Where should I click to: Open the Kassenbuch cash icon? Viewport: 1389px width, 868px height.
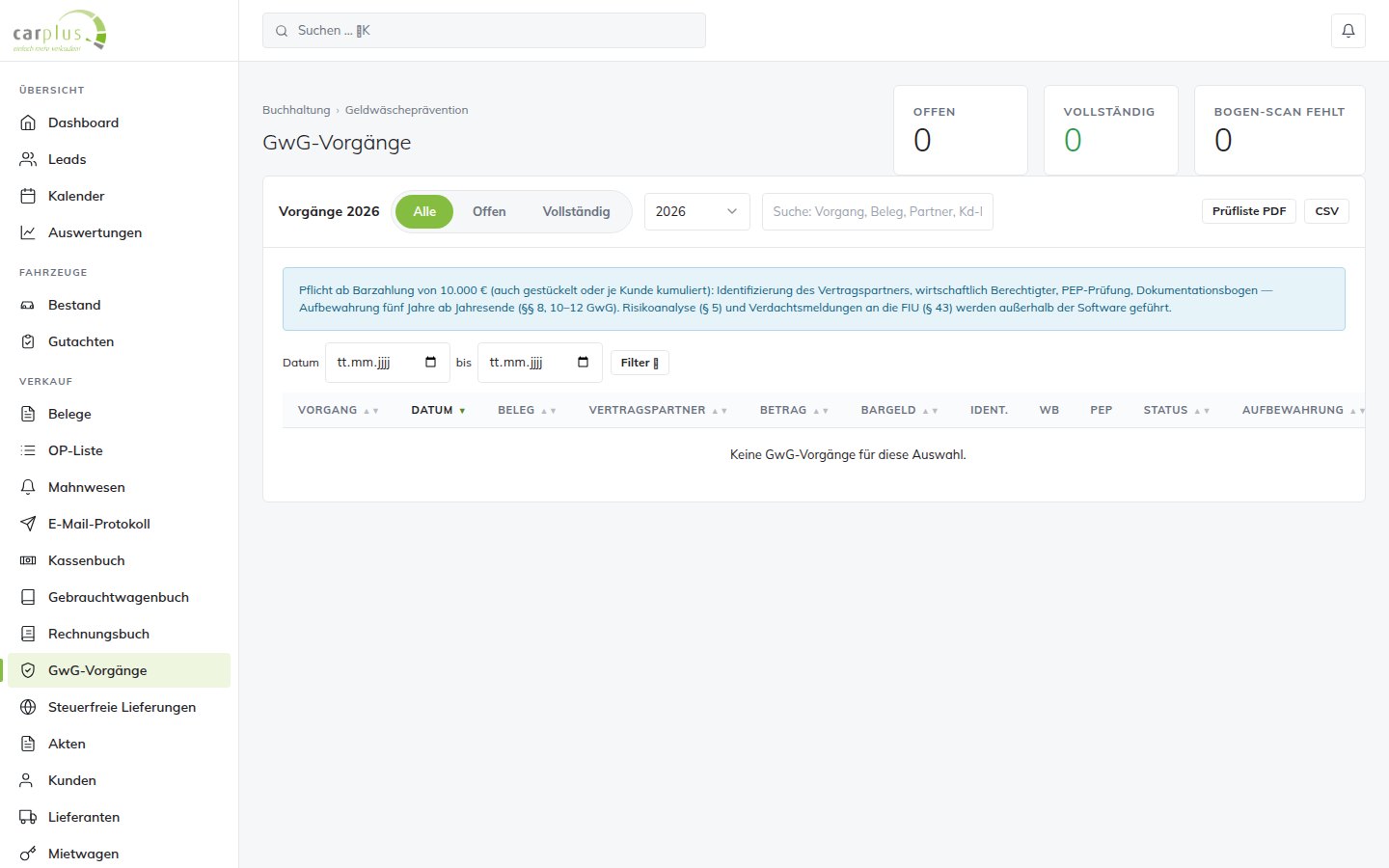(28, 560)
